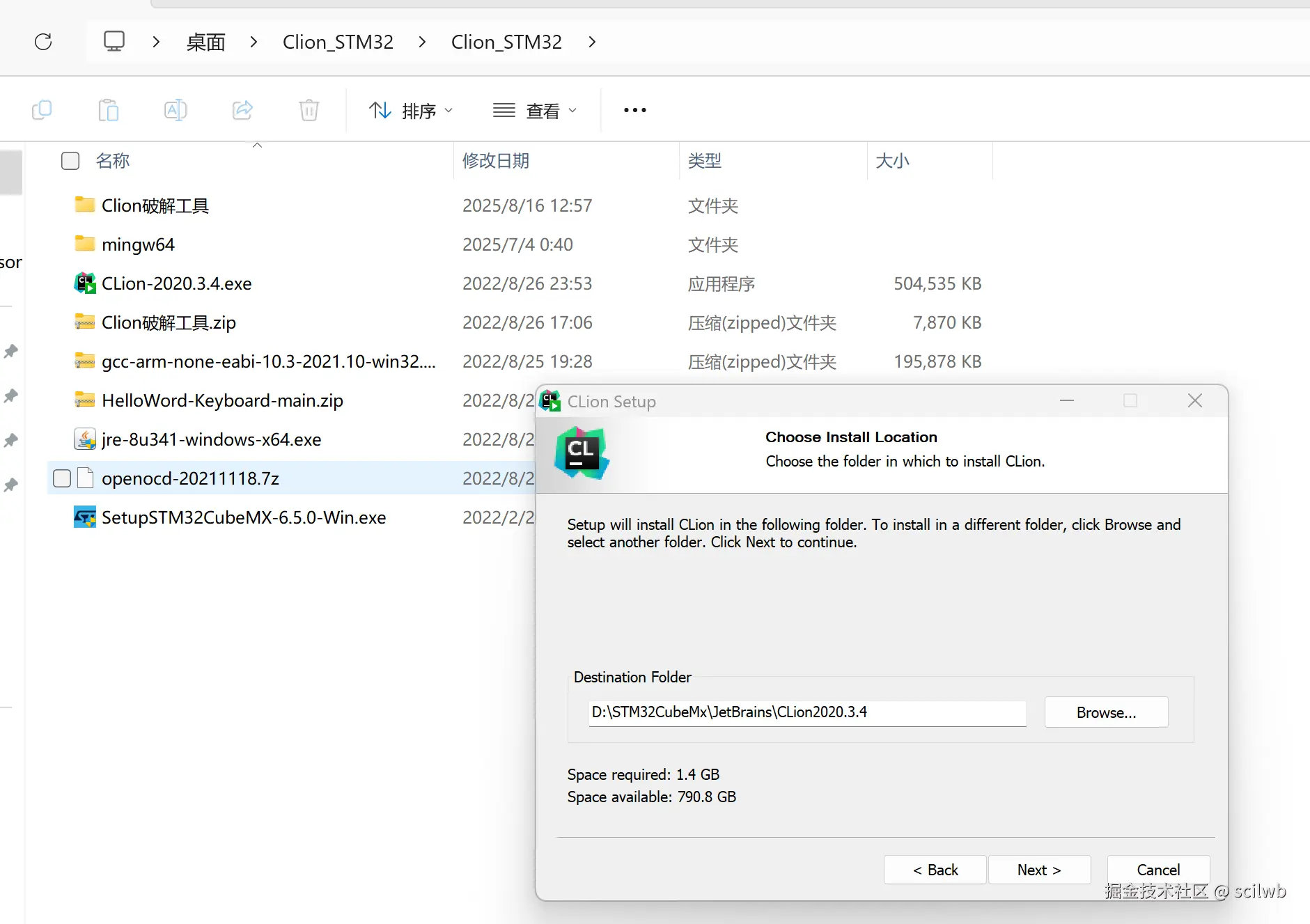
Task: Click < Back in CLion Setup
Action: point(935,870)
